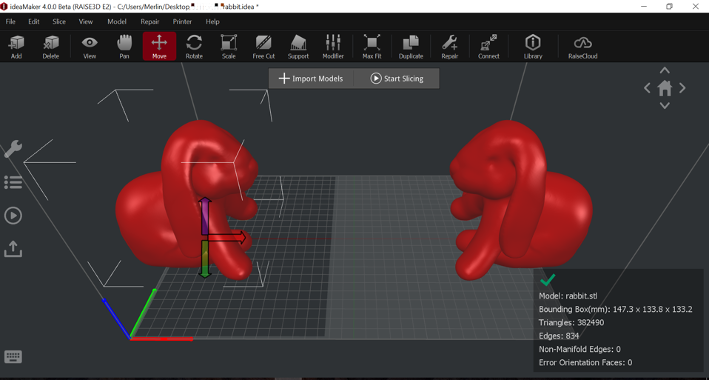
Task: Open the RaiseCloud icon
Action: pos(583,47)
